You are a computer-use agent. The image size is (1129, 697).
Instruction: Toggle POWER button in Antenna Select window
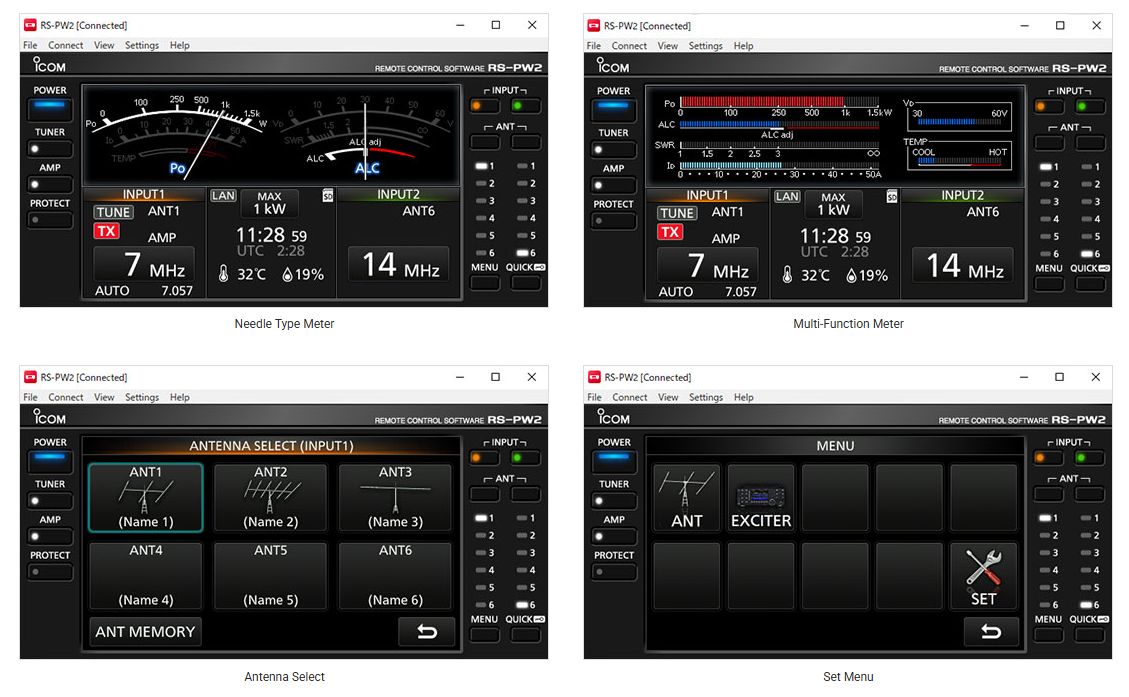click(x=50, y=461)
